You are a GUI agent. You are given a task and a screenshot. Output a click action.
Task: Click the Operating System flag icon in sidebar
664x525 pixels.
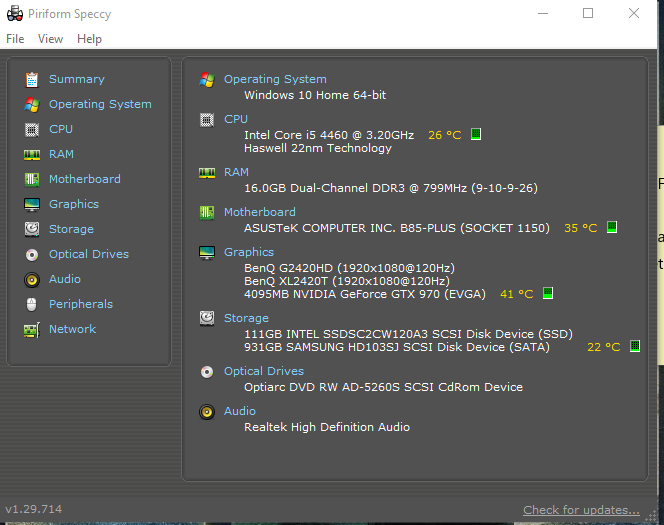pyautogui.click(x=32, y=105)
